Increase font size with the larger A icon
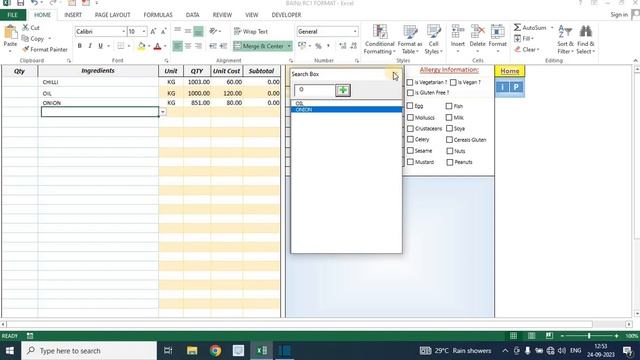The height and width of the screenshot is (360, 640). 153,31
